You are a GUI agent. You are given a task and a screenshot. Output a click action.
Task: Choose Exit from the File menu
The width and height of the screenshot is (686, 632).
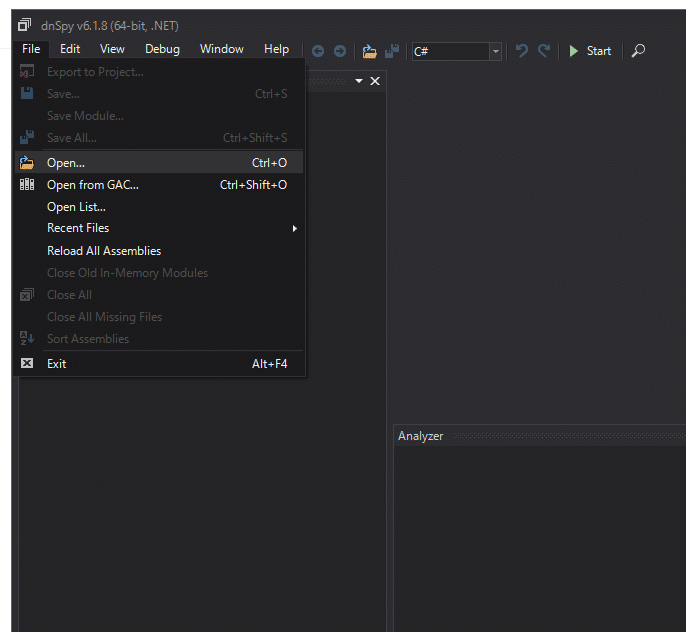(159, 364)
